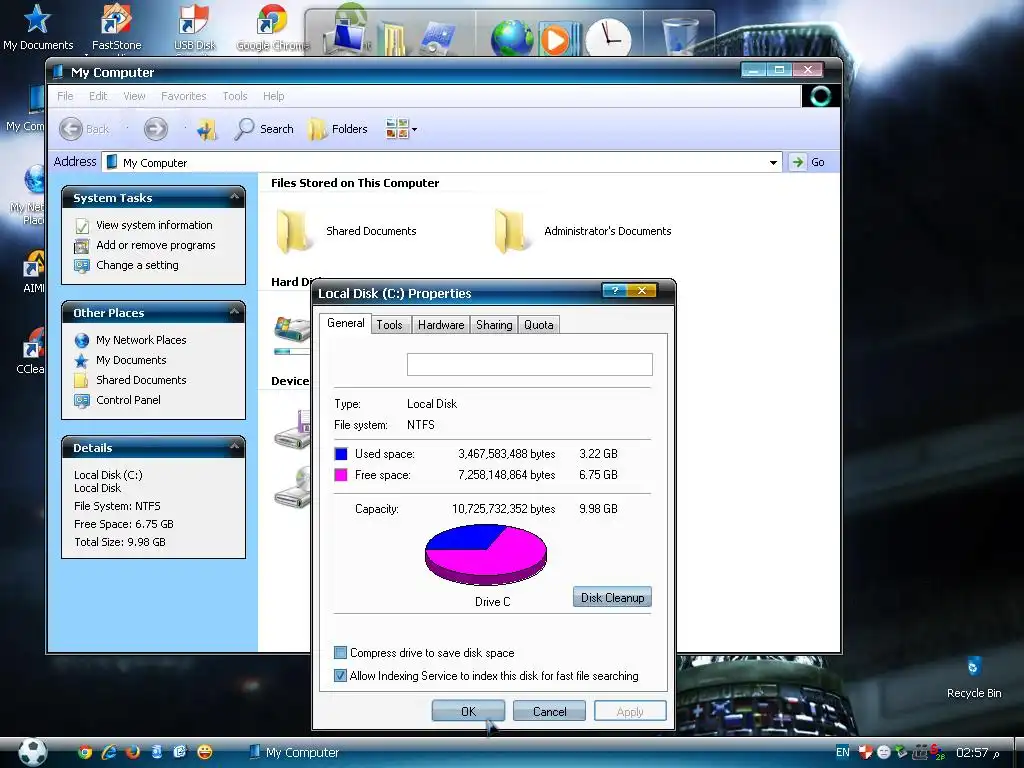The height and width of the screenshot is (768, 1024).
Task: Select the CD drive icon under Devices
Action: tap(292, 487)
